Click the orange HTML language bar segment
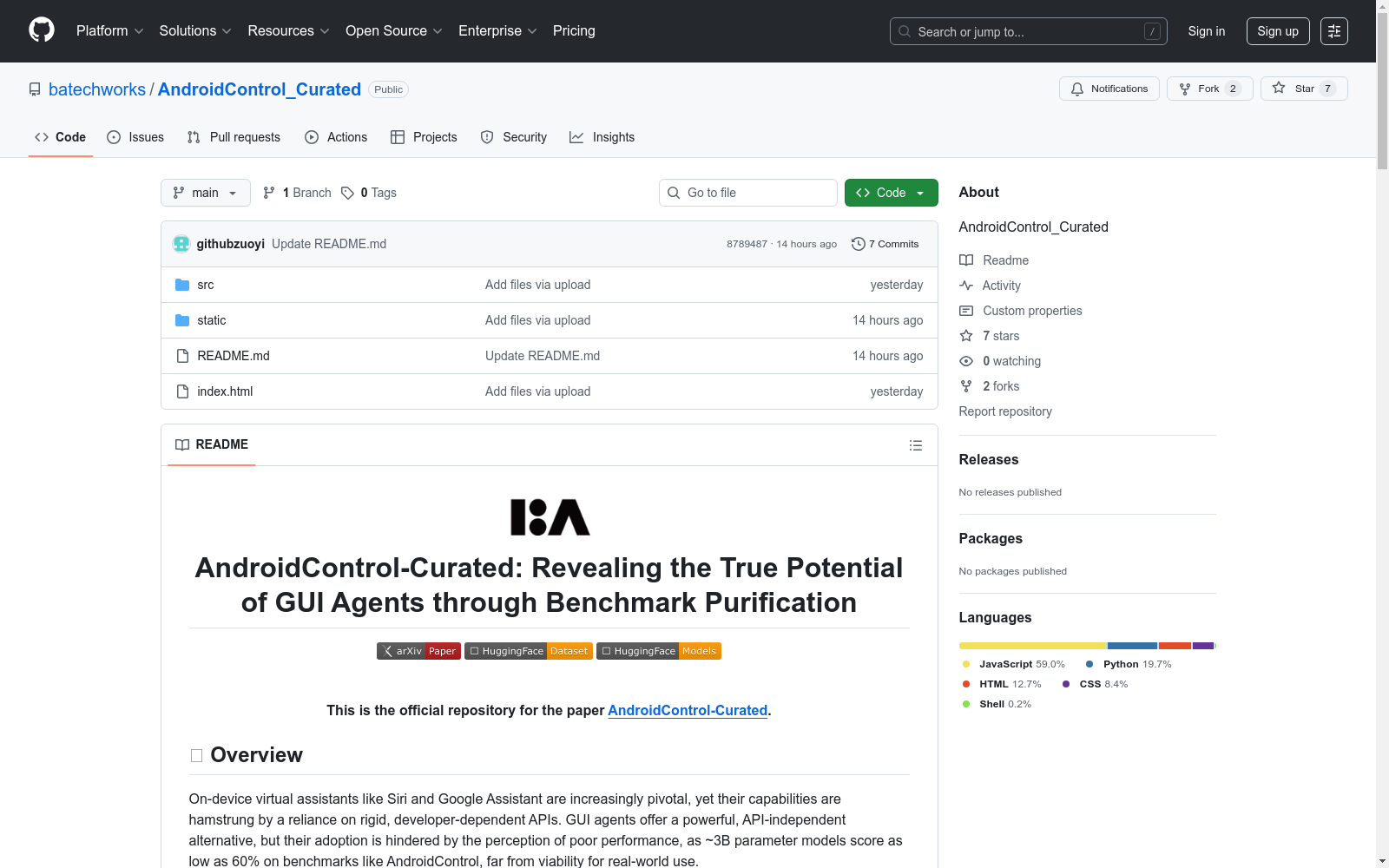Screen dimensions: 1389x868 [1175, 646]
